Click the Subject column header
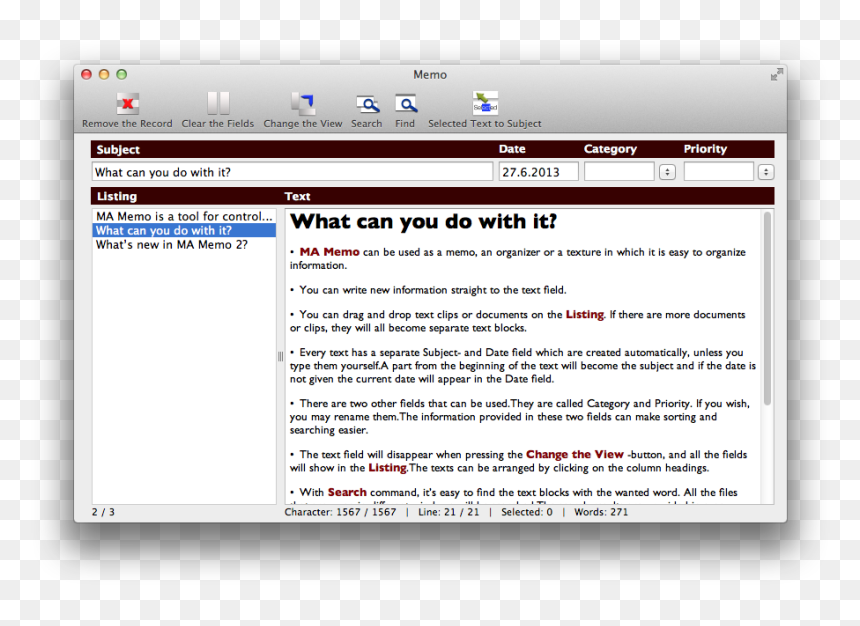This screenshot has height=626, width=860. coord(118,149)
